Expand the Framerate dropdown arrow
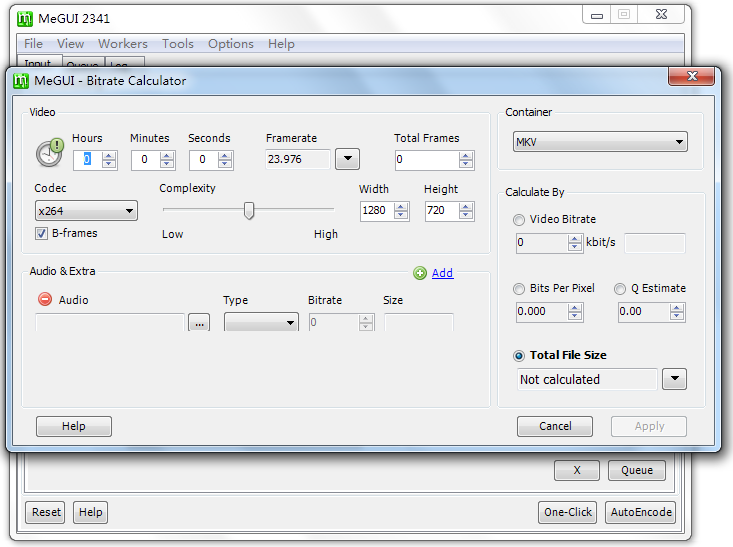This screenshot has width=733, height=547. pyautogui.click(x=347, y=159)
